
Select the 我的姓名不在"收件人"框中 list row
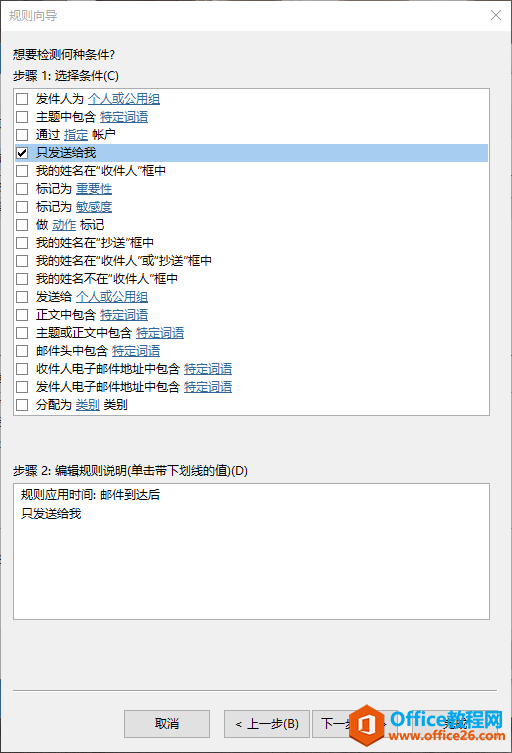point(251,279)
